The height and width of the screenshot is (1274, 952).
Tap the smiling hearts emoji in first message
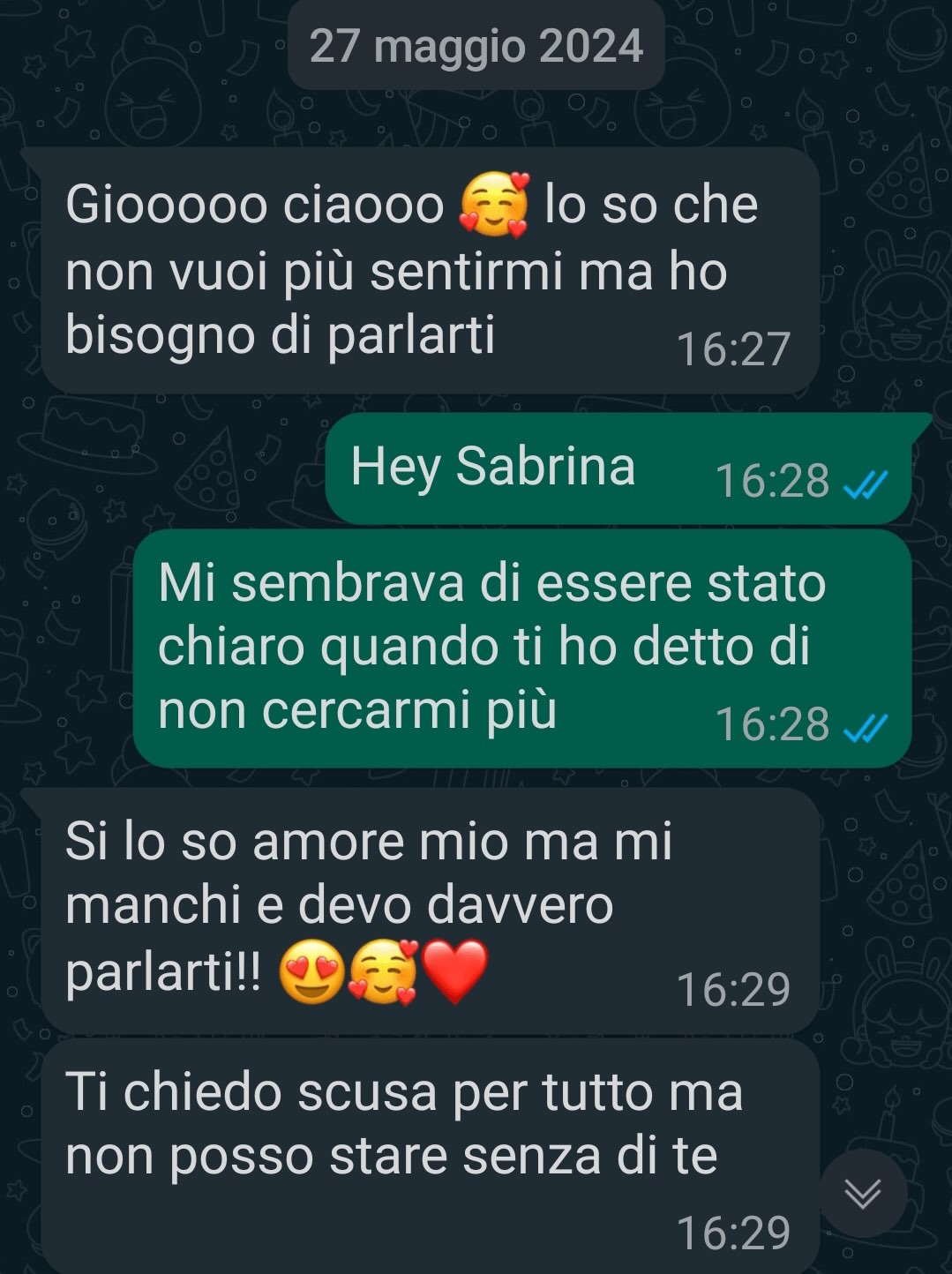tap(494, 206)
